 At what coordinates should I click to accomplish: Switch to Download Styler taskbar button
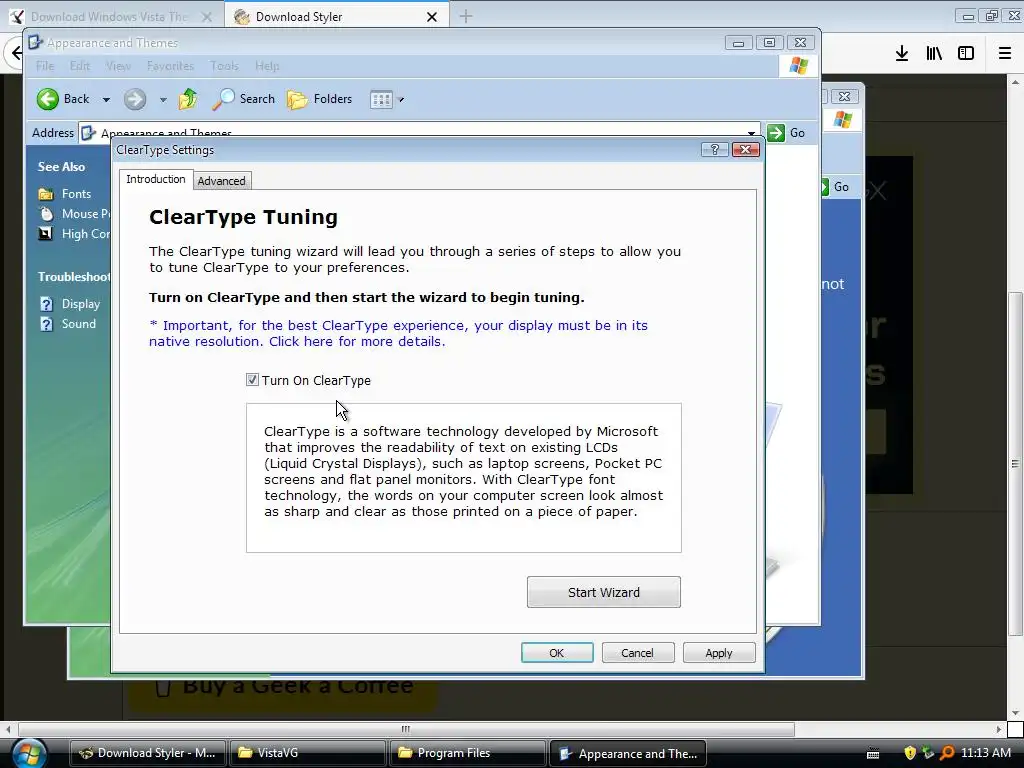point(148,753)
